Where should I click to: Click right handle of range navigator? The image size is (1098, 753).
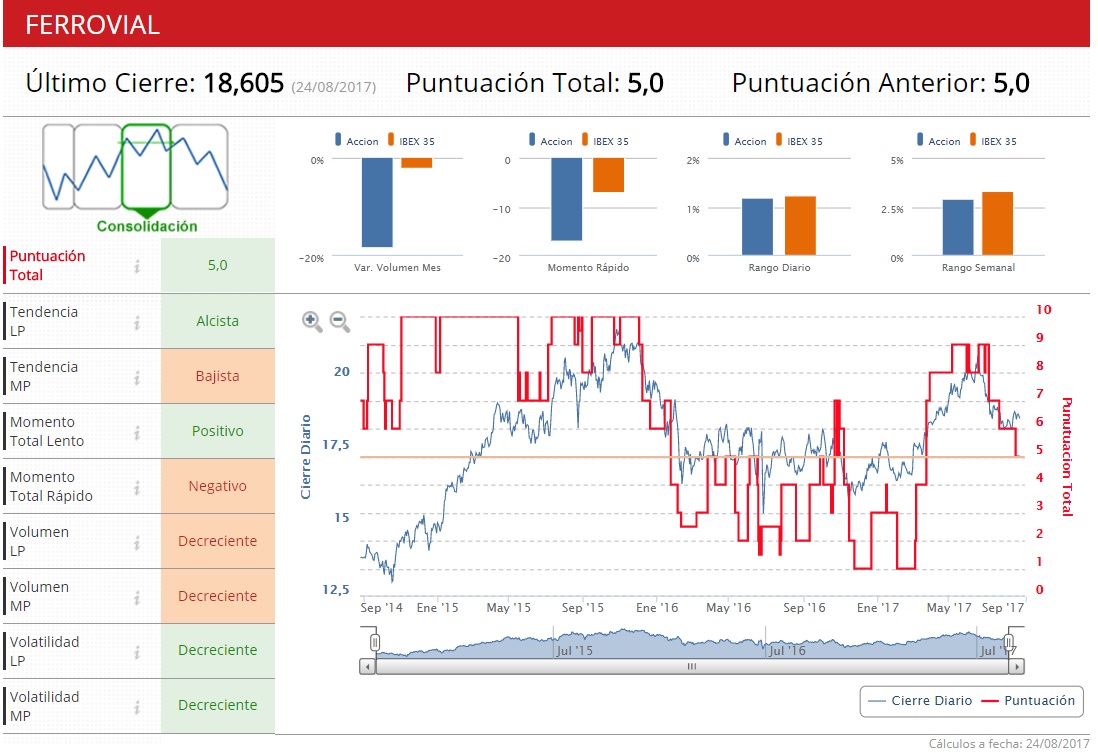[x=1009, y=642]
